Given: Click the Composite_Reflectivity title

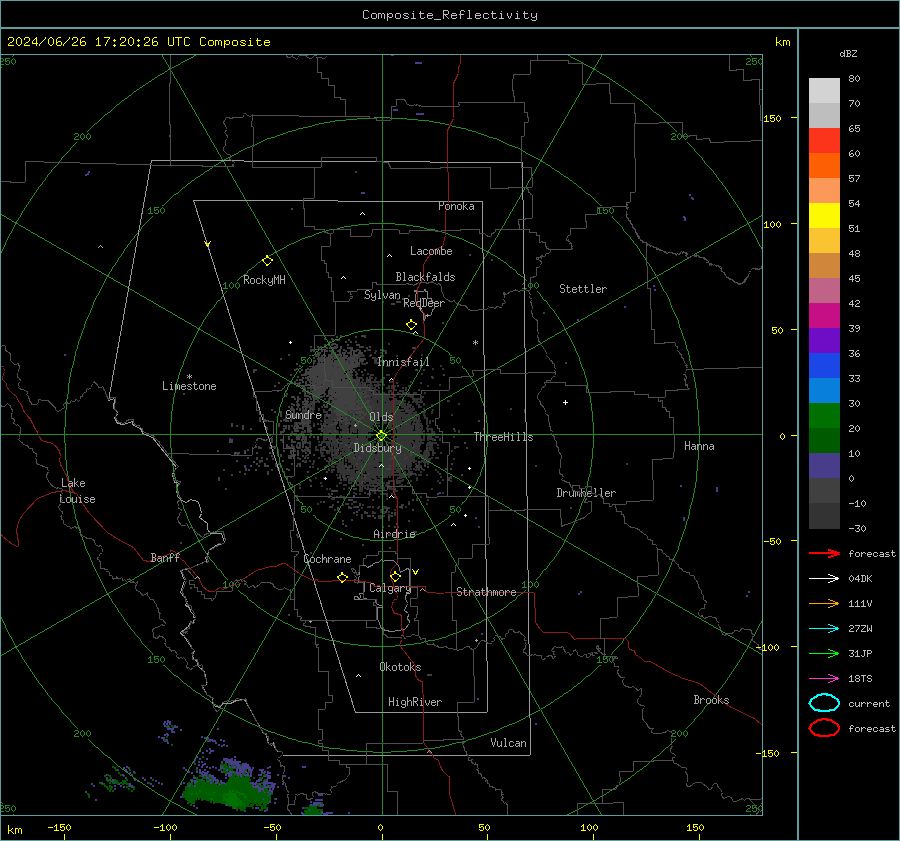Looking at the screenshot, I should click(x=450, y=15).
